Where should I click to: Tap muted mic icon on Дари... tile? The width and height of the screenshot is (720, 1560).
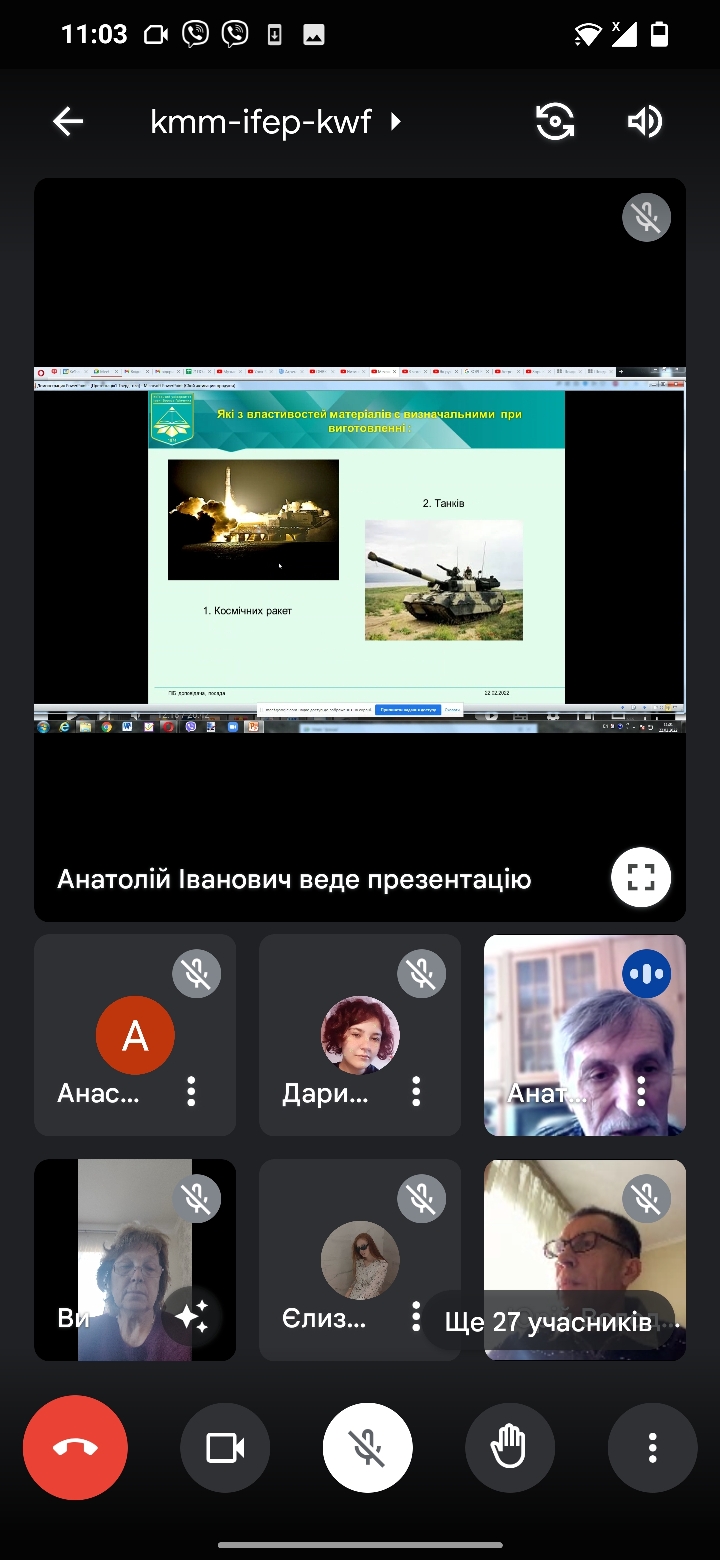pos(422,974)
